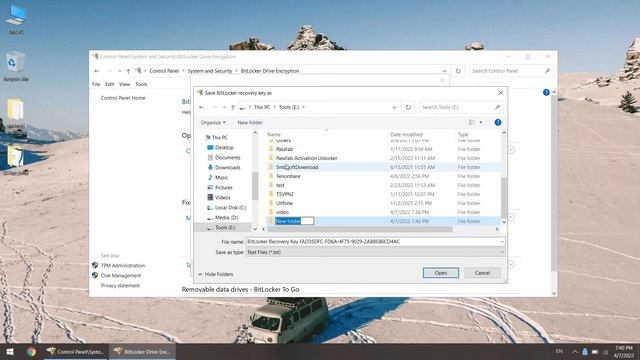Close the Save BitLocker recovery key dialog

click(x=500, y=93)
